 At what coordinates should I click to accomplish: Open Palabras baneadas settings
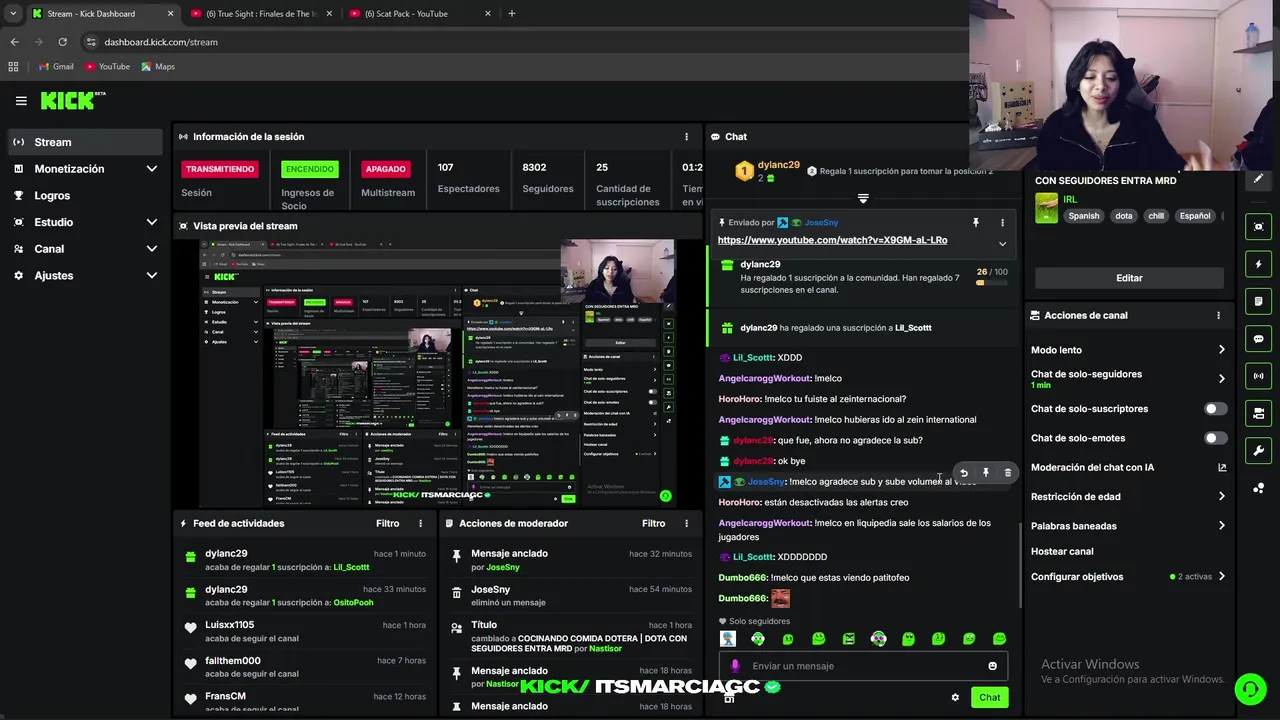tap(1128, 526)
